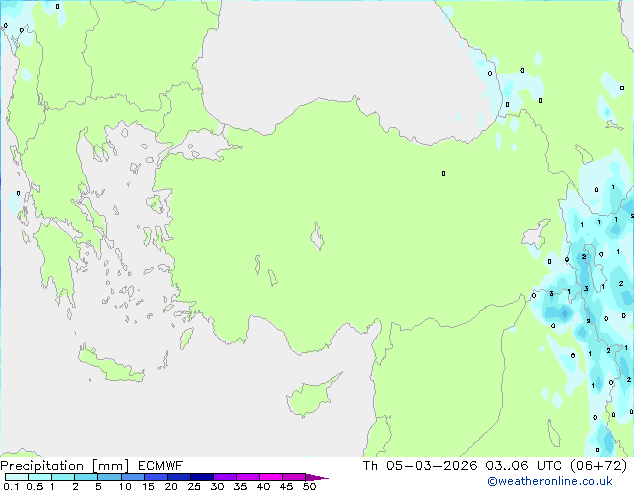Image resolution: width=634 pixels, height=490 pixels.
Task: Click the ECMWF model label
Action: tap(161, 466)
